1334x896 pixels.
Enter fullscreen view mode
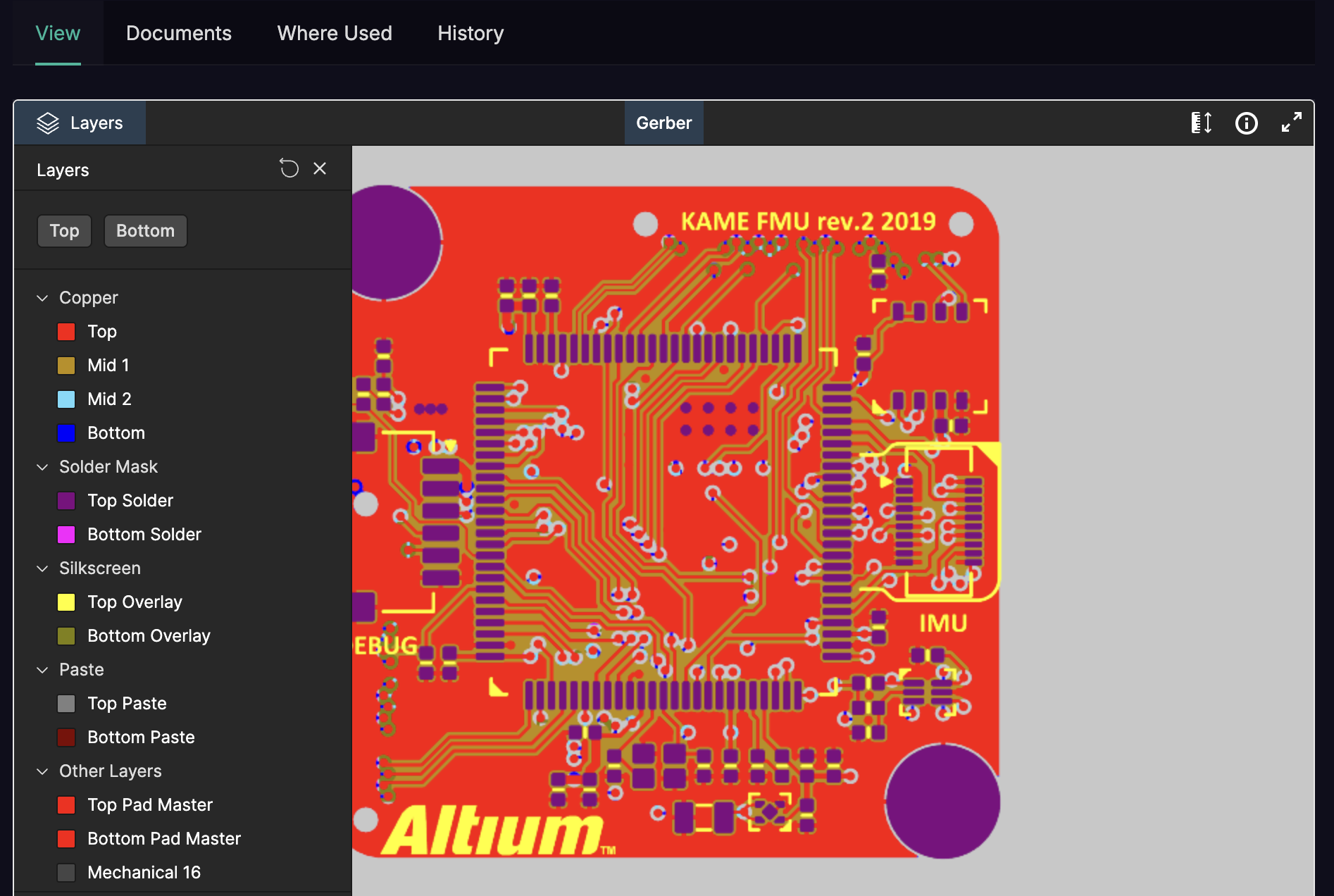click(x=1291, y=123)
